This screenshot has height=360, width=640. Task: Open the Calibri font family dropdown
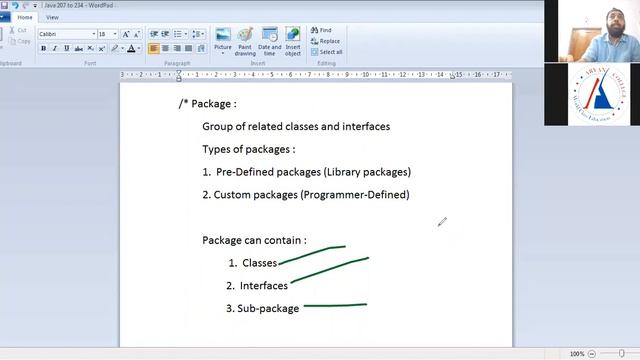(x=93, y=34)
